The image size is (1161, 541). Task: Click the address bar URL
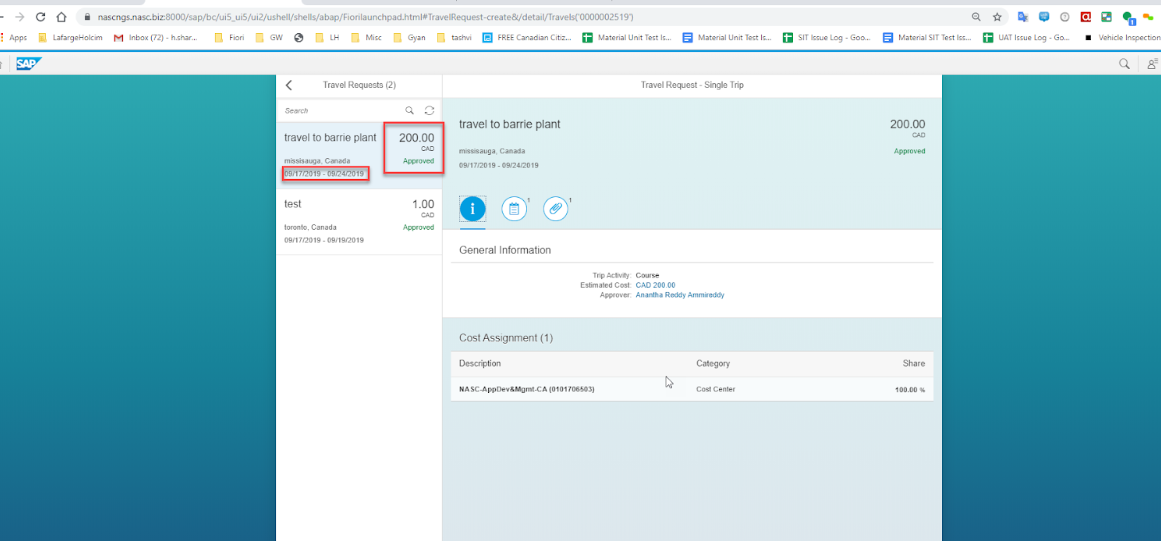pyautogui.click(x=365, y=16)
